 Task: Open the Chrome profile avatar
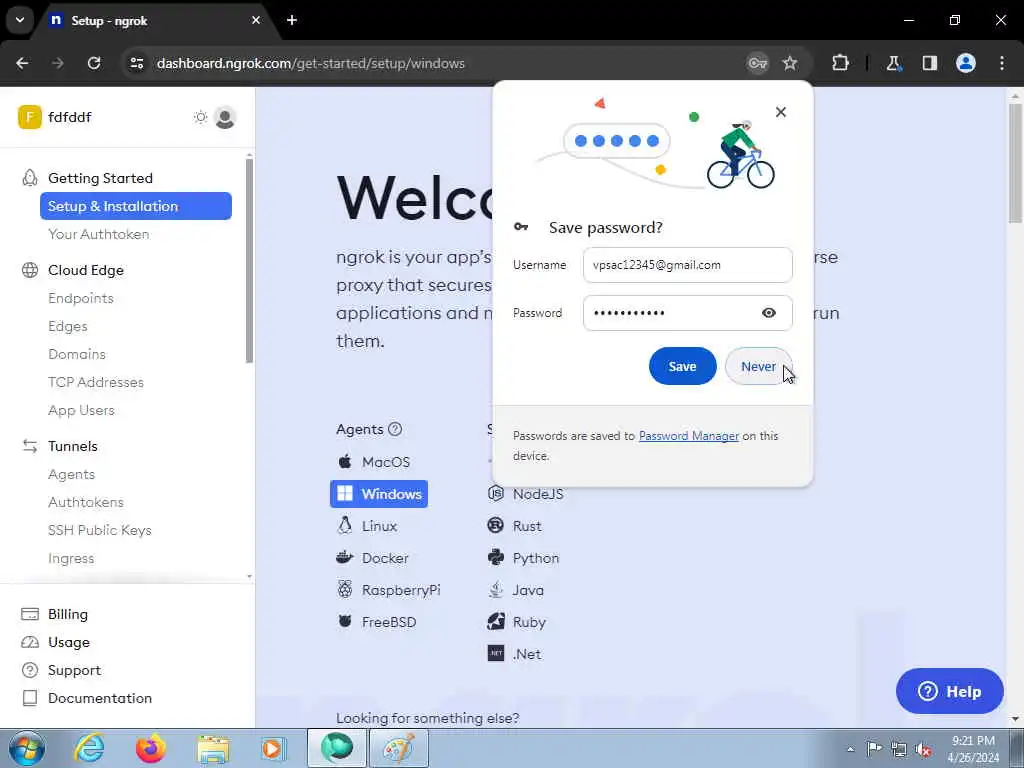pos(966,63)
